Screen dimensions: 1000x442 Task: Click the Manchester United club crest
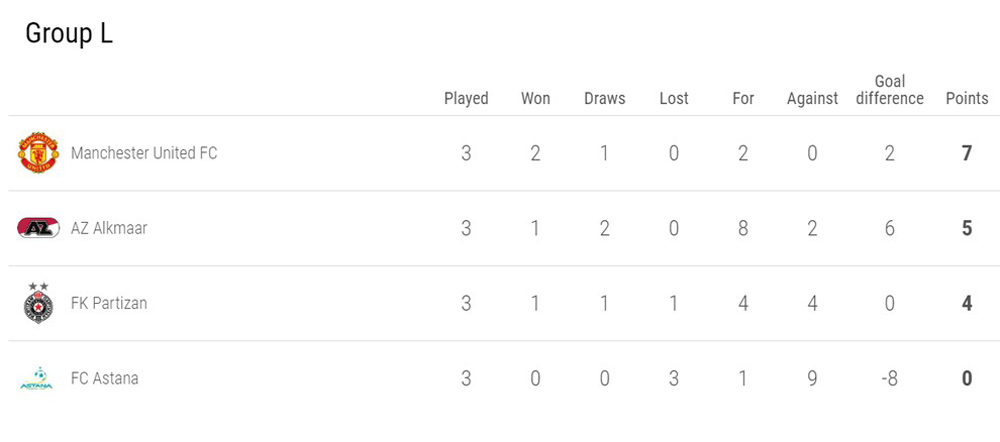point(39,153)
